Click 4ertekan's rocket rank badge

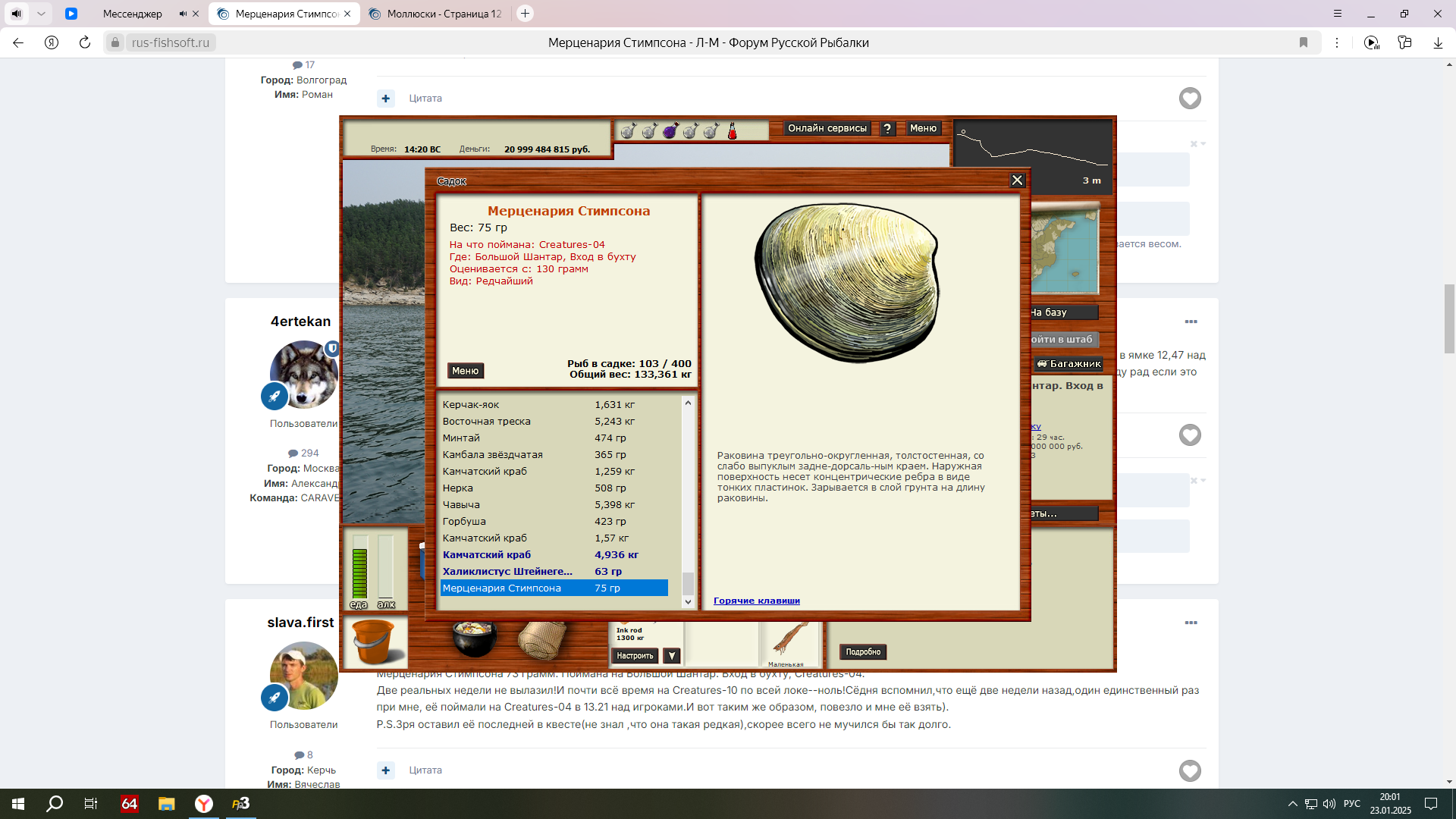pyautogui.click(x=274, y=396)
